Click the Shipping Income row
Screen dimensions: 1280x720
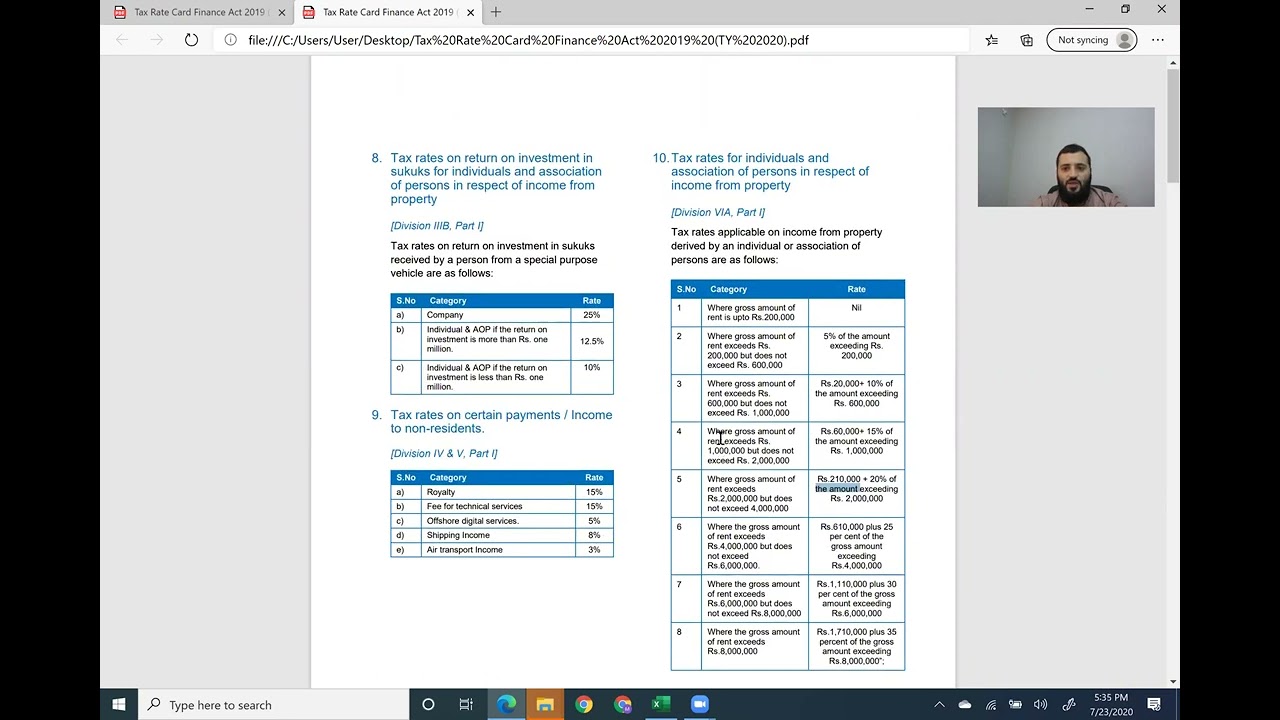tap(502, 535)
